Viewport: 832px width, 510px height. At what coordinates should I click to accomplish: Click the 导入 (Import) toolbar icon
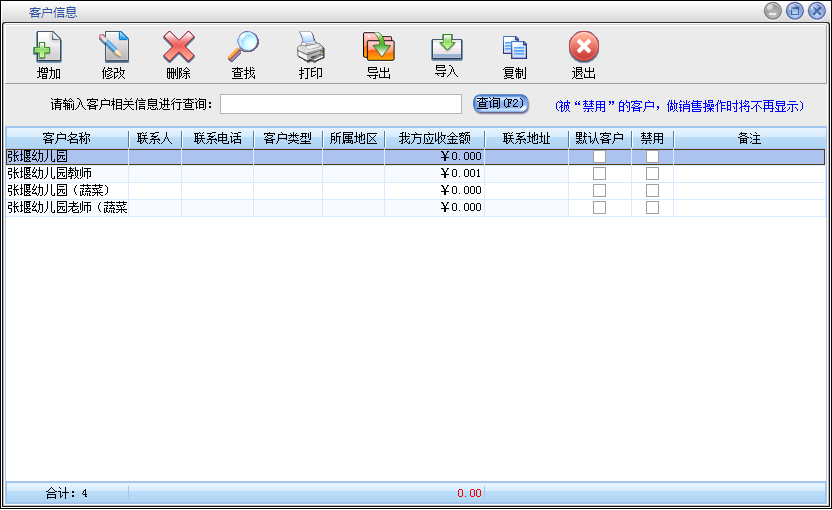pyautogui.click(x=446, y=47)
